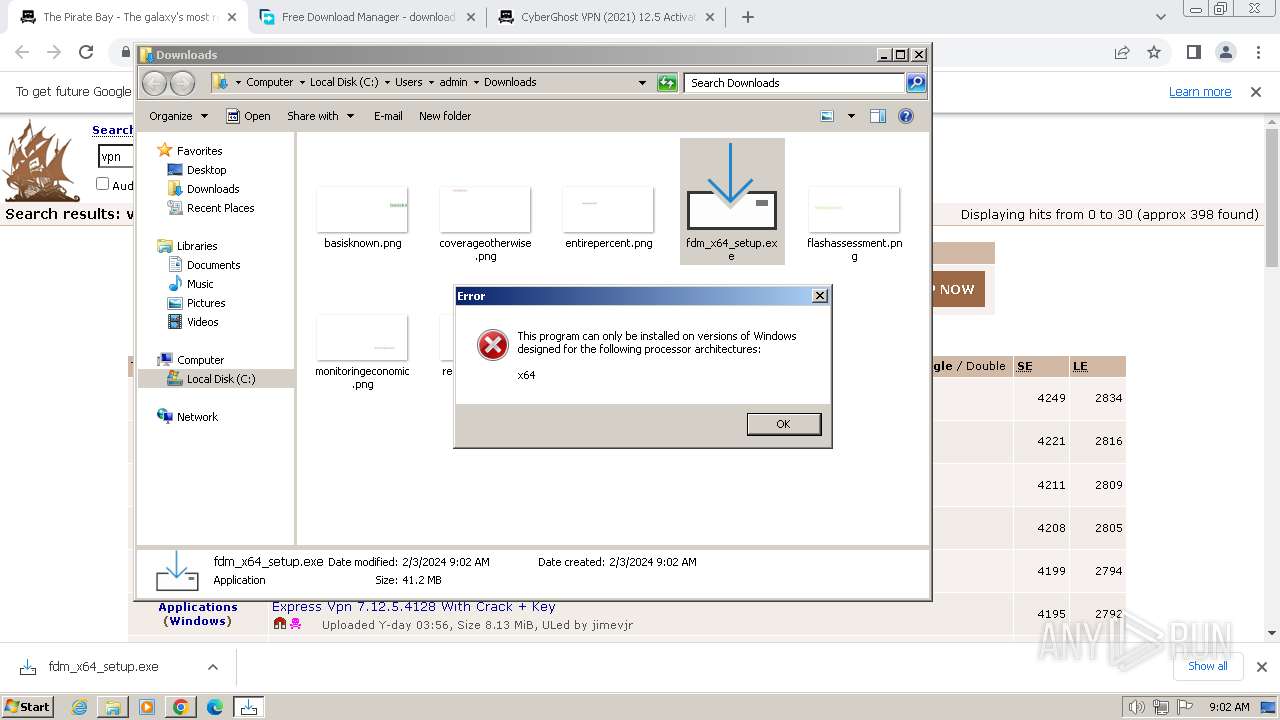Open Windows Media Player from the taskbar
The image size is (1280, 720).
[x=147, y=707]
